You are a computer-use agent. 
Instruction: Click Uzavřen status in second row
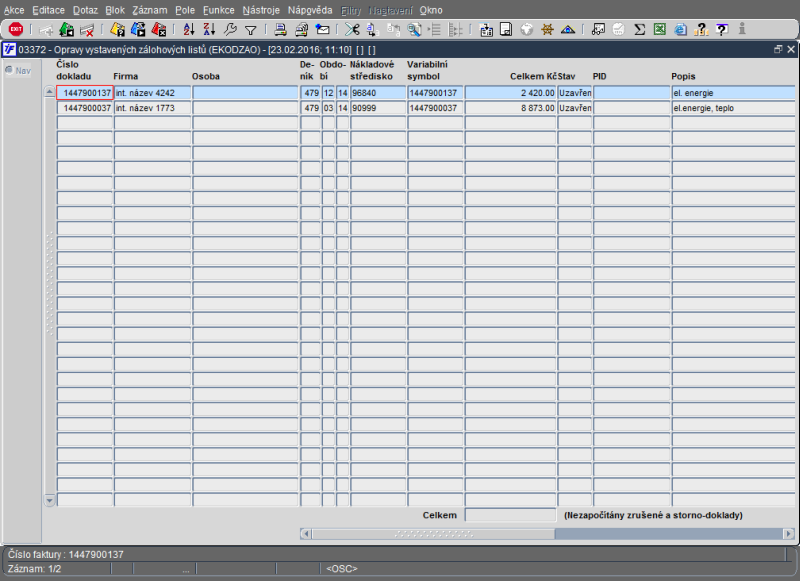(574, 108)
